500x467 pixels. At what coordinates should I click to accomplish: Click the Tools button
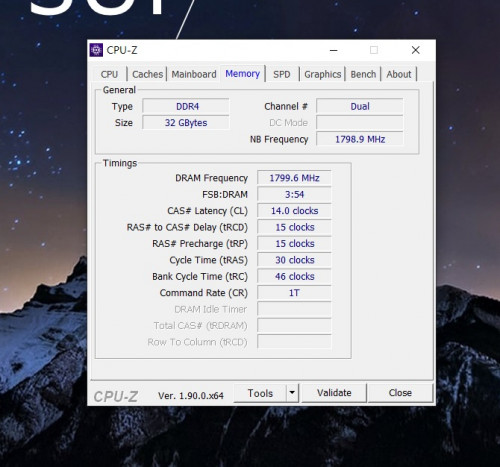click(260, 393)
